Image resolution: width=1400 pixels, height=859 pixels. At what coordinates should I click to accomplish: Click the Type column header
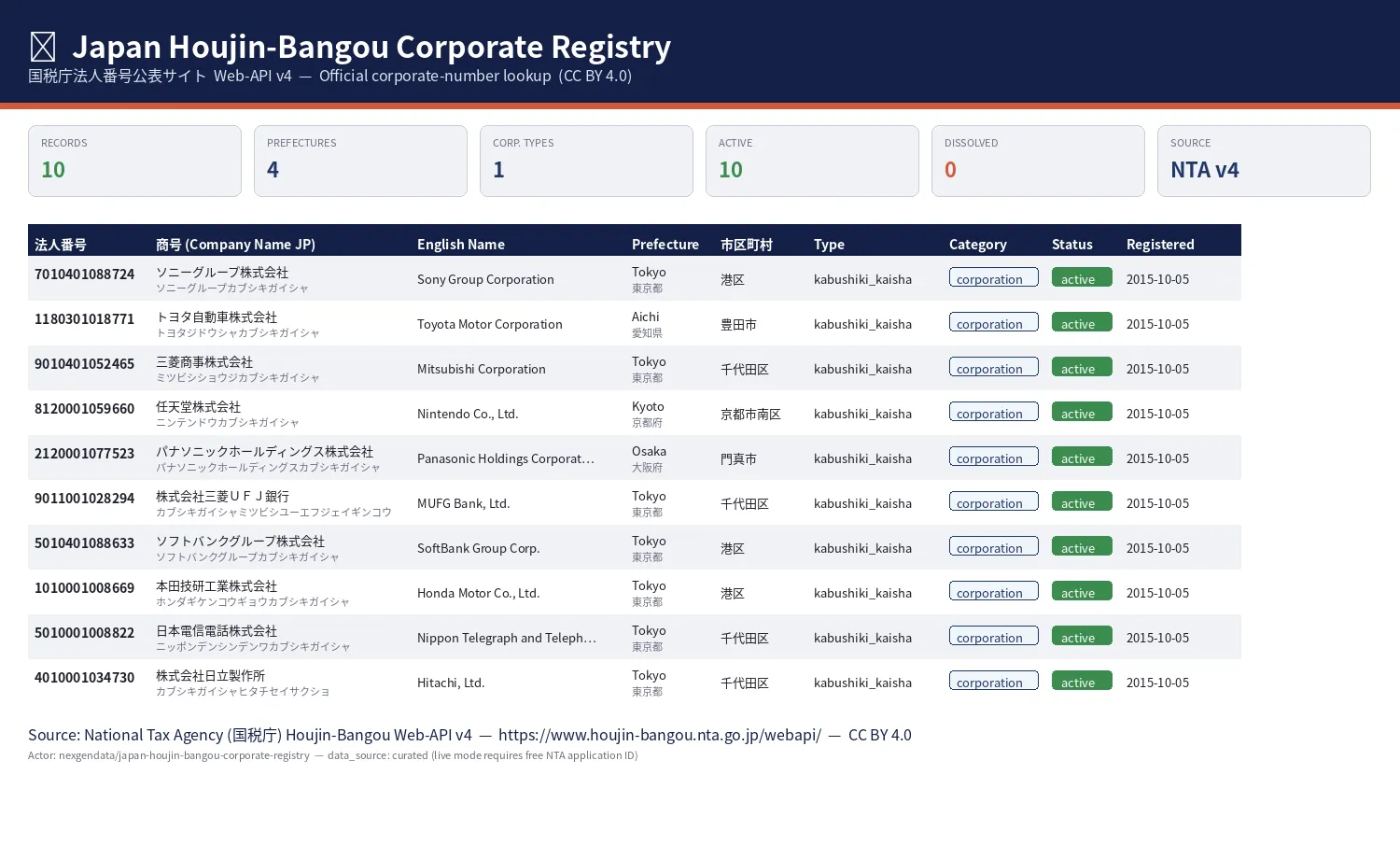tap(829, 245)
